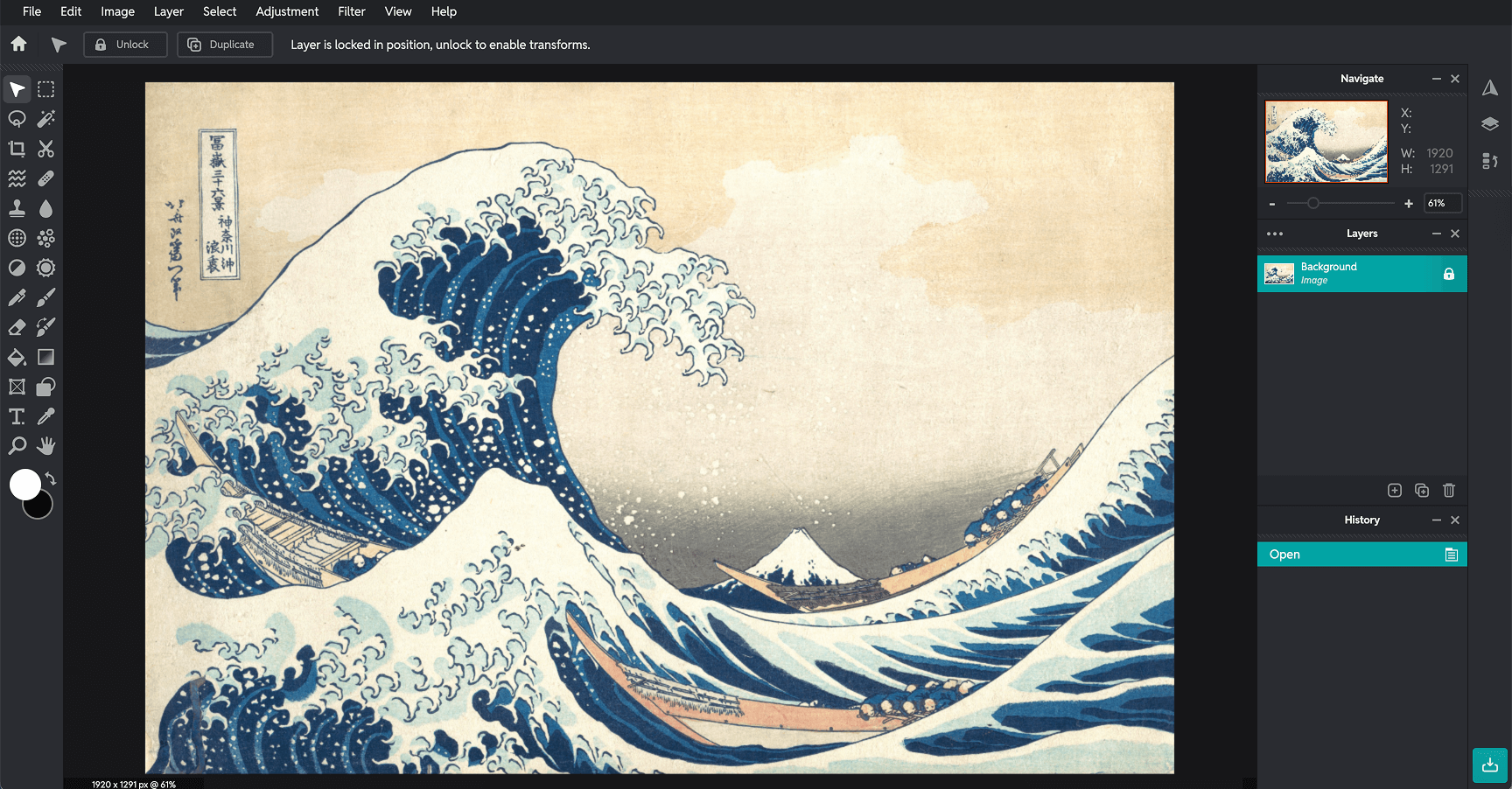
Task: Collapse the History panel
Action: pyautogui.click(x=1436, y=520)
